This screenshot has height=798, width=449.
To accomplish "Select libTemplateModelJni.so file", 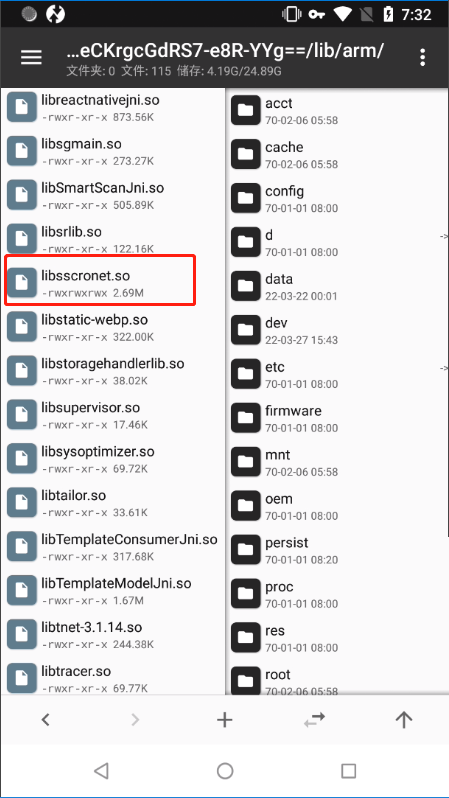I will (113, 591).
